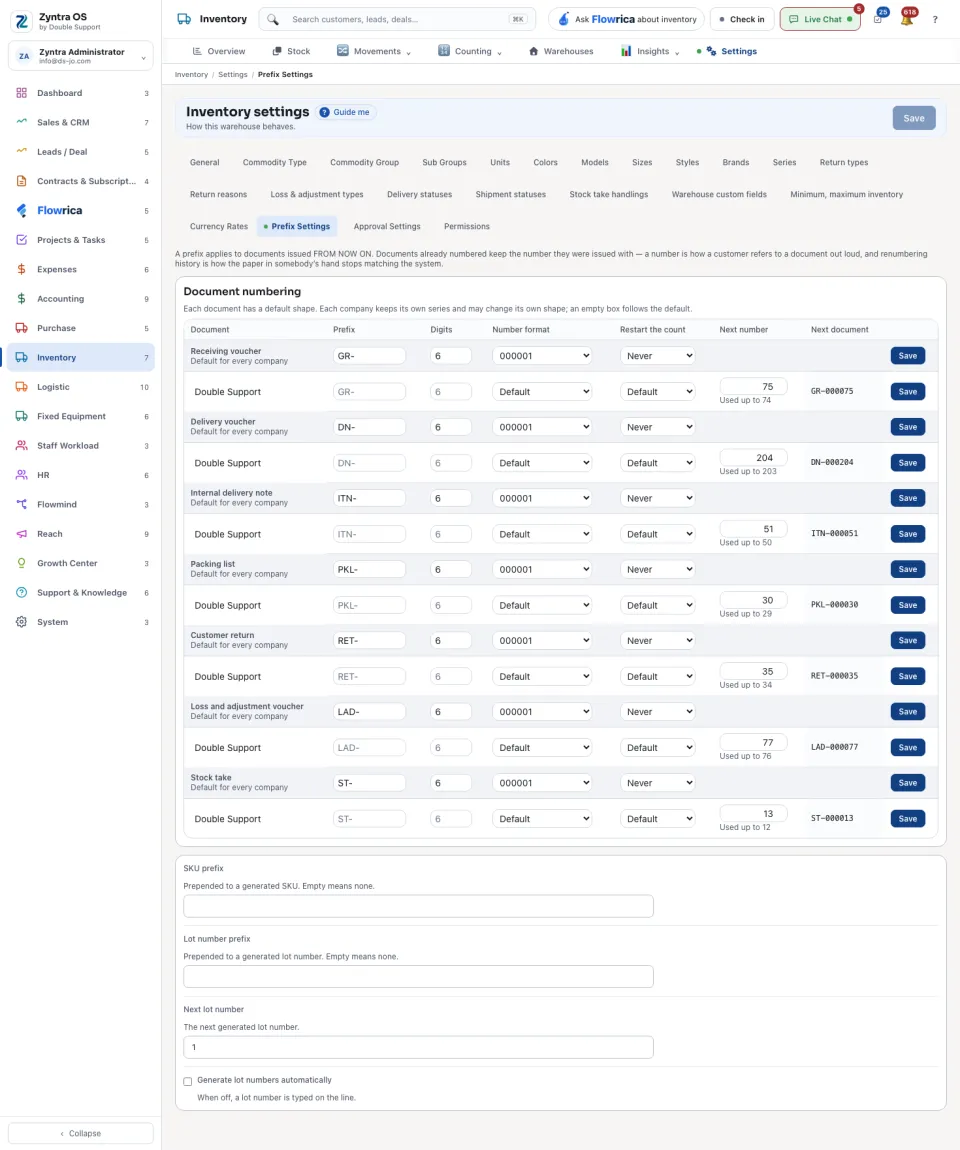This screenshot has height=1150, width=960.
Task: Click the Next lot number field
Action: click(418, 1047)
